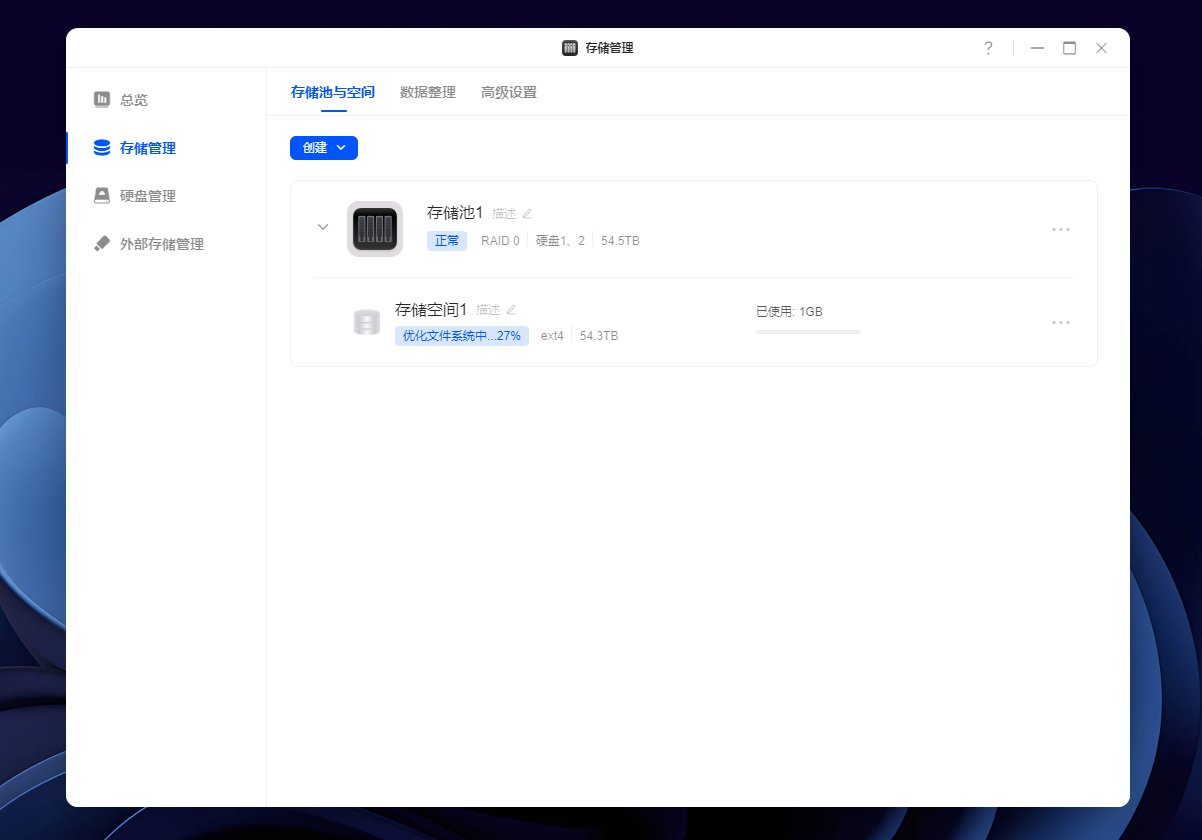Click the 正常 status badge

[x=447, y=241]
